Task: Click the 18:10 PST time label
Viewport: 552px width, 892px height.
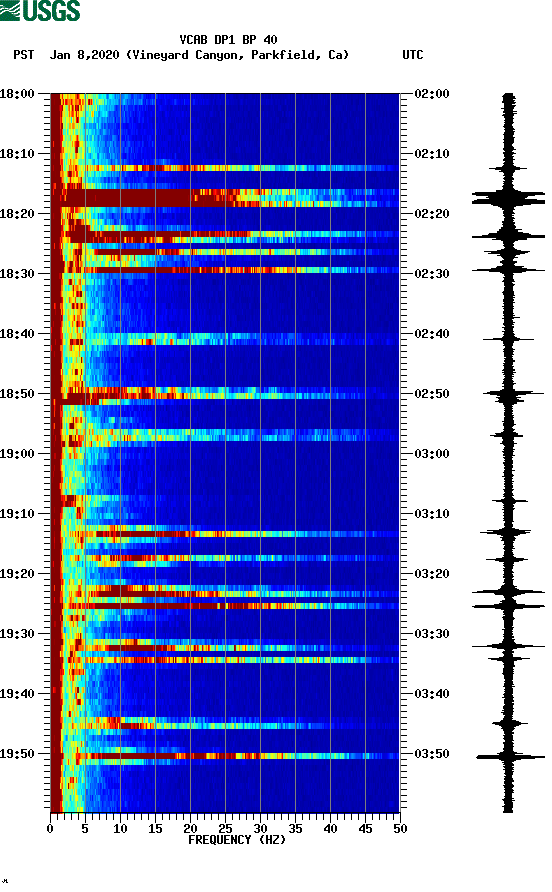Action: pyautogui.click(x=17, y=154)
